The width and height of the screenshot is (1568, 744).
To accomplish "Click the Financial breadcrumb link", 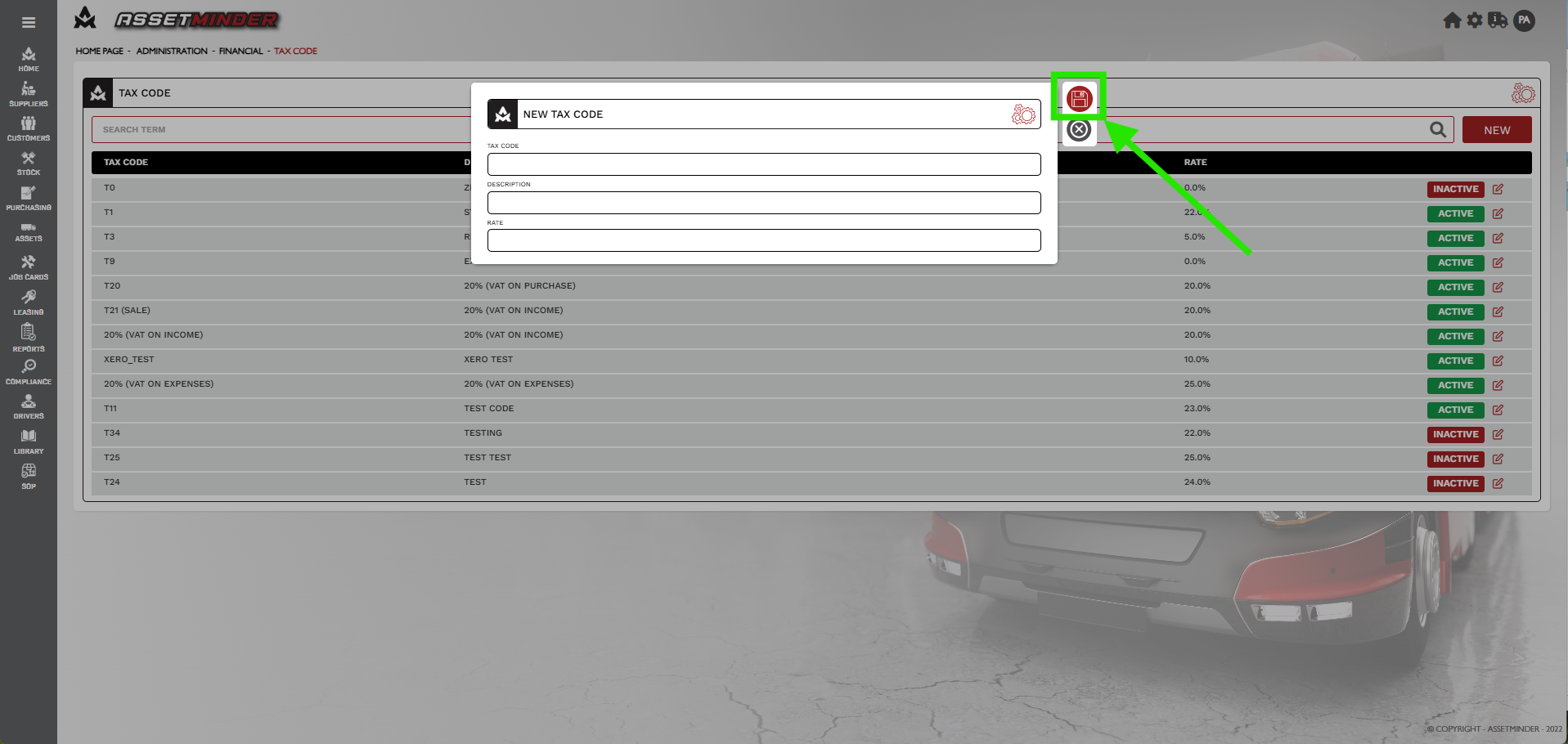I will coord(240,51).
